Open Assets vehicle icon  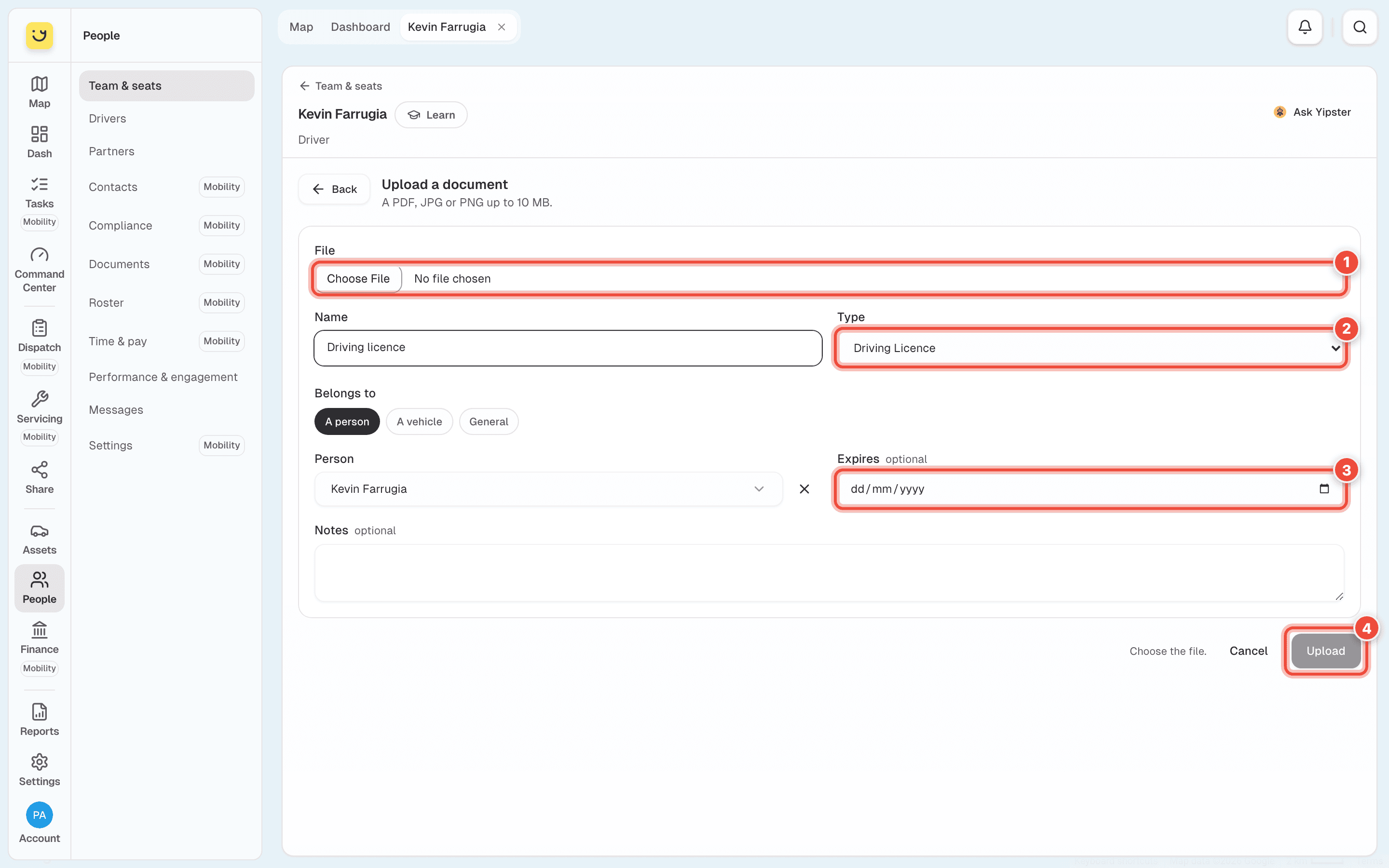pos(39,539)
